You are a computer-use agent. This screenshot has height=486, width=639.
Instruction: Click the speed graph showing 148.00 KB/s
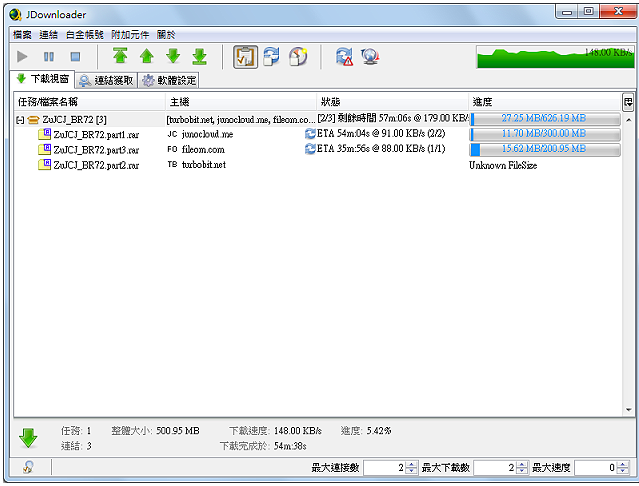(x=555, y=57)
